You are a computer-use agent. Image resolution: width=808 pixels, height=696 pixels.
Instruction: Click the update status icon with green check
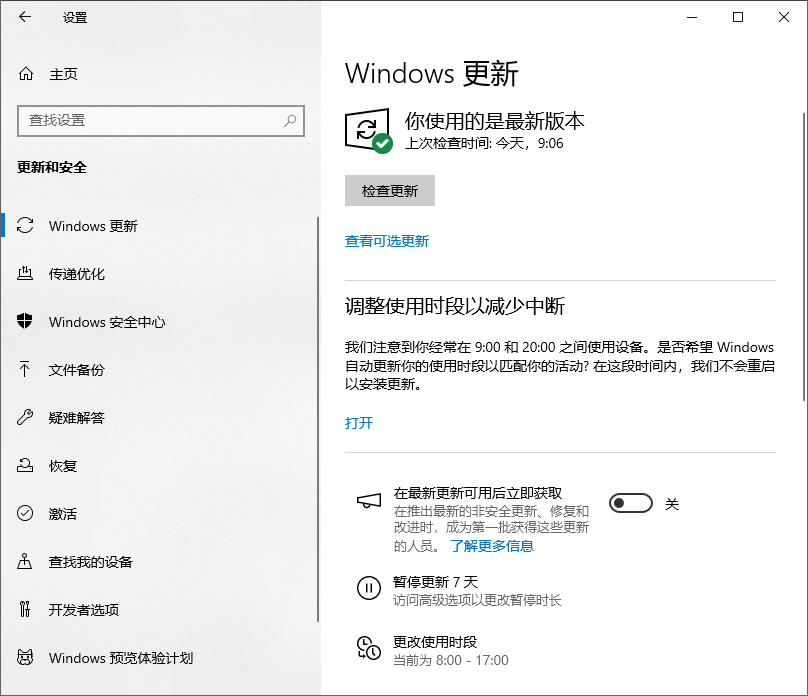[x=368, y=131]
